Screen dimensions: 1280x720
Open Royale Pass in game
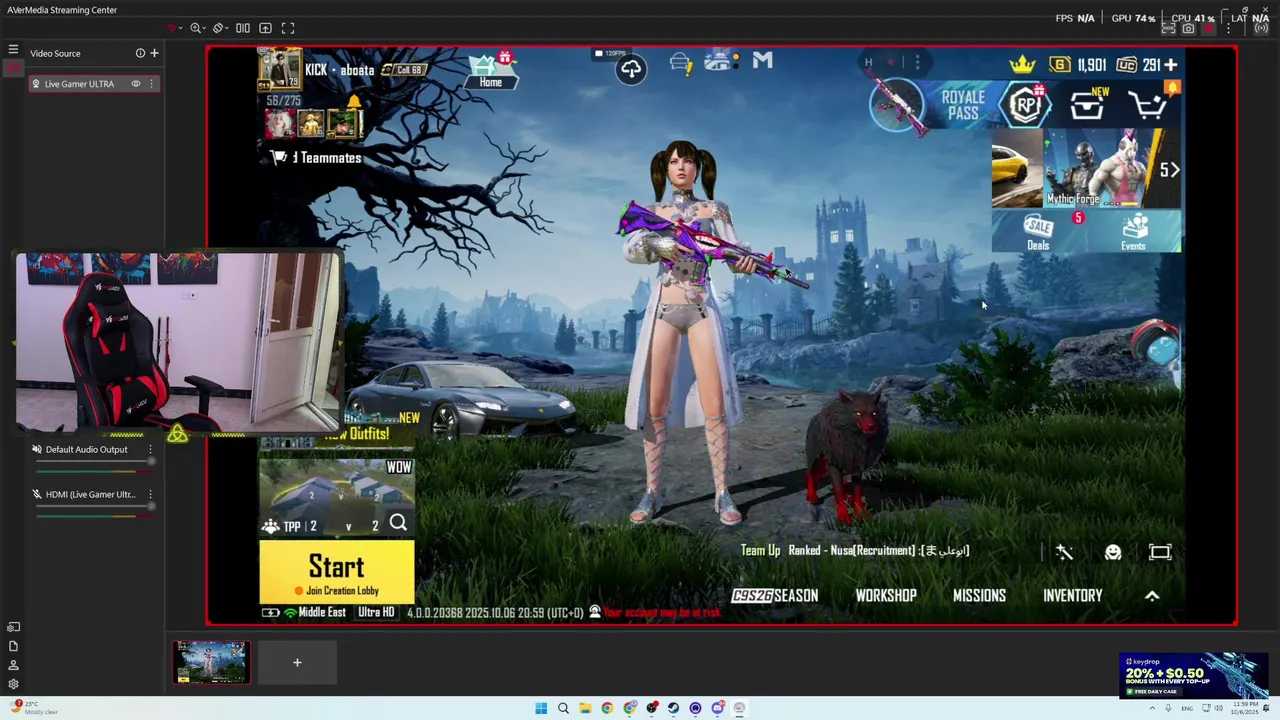(963, 105)
